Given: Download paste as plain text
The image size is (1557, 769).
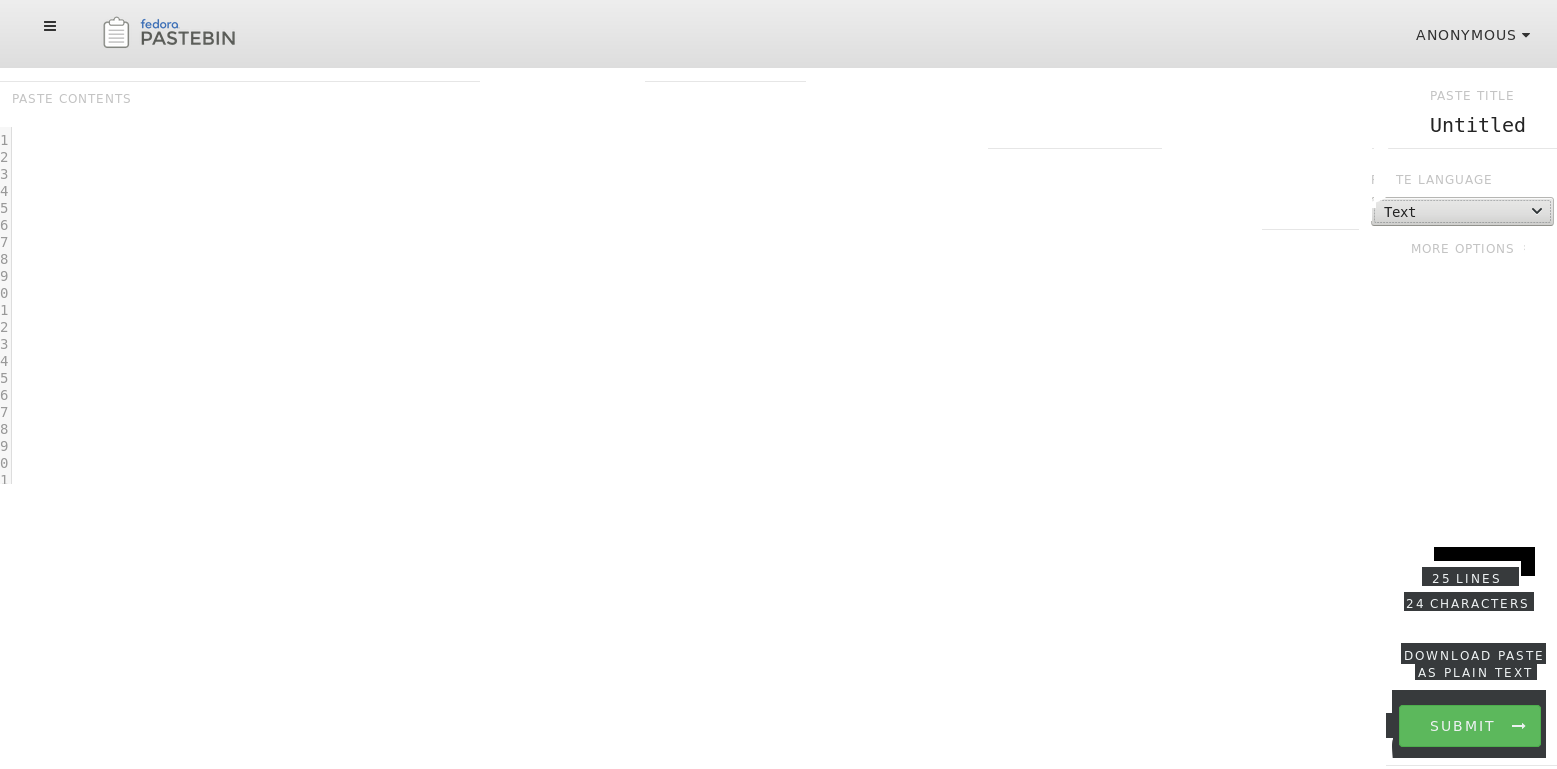Looking at the screenshot, I should click(1474, 664).
